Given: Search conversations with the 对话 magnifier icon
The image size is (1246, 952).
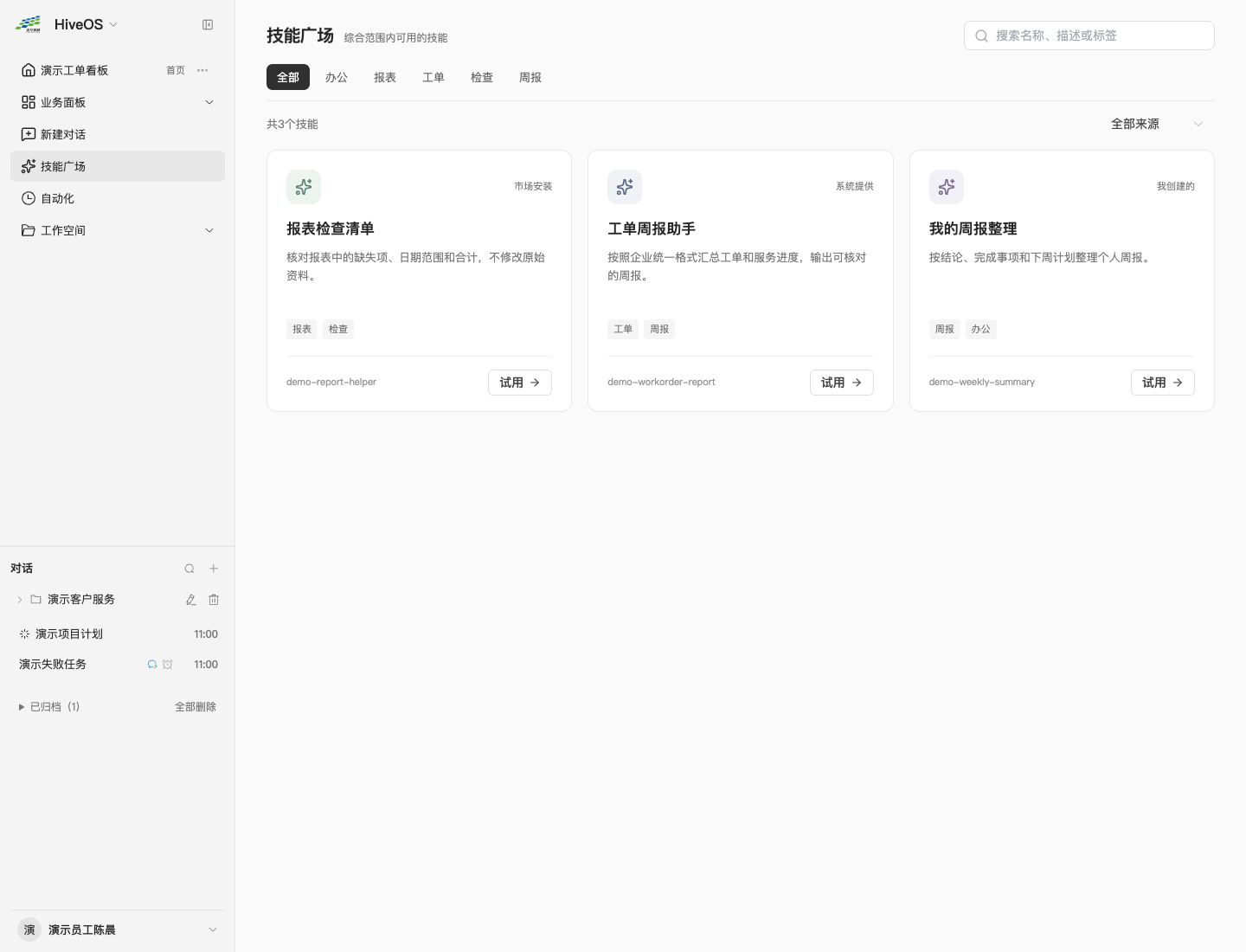Looking at the screenshot, I should click(x=189, y=569).
